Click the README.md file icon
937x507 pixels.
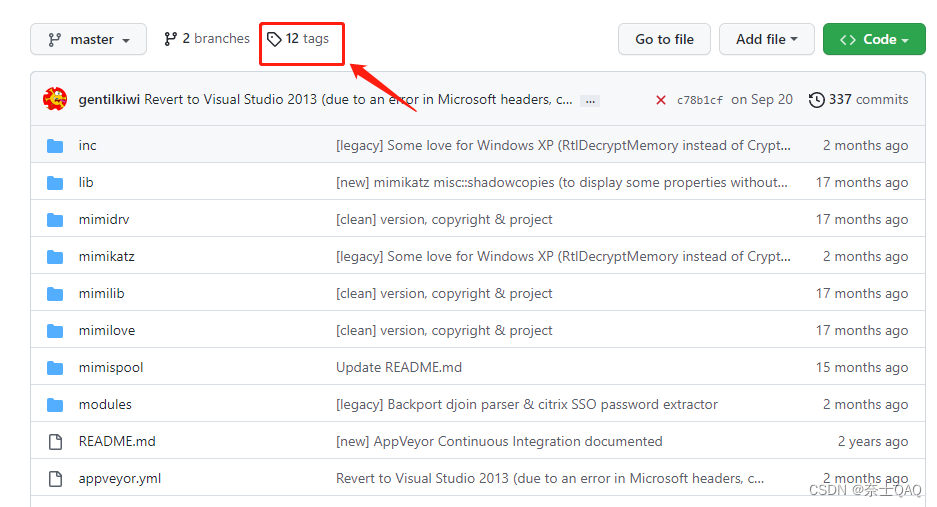coord(56,442)
